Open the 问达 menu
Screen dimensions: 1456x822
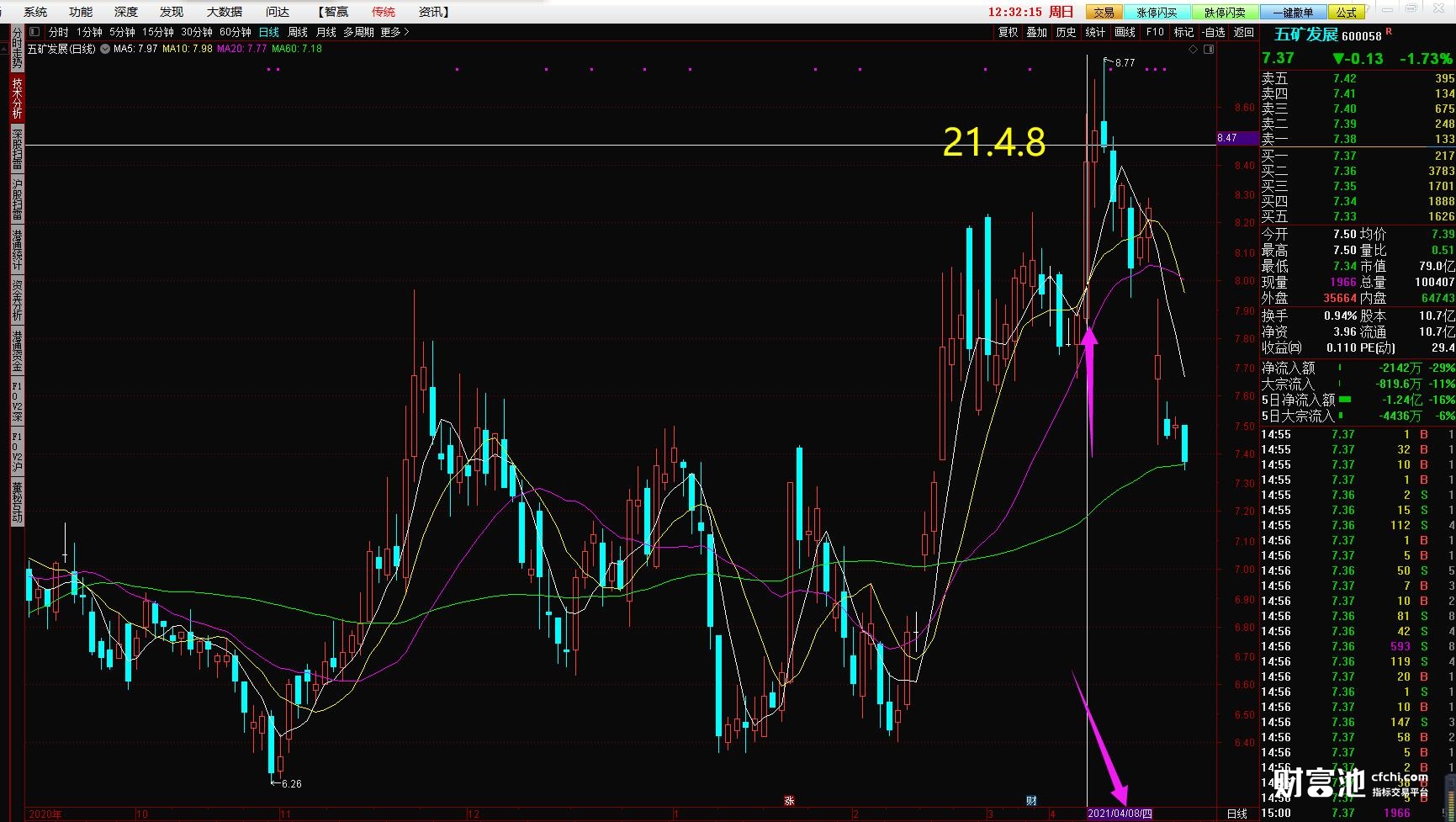278,12
